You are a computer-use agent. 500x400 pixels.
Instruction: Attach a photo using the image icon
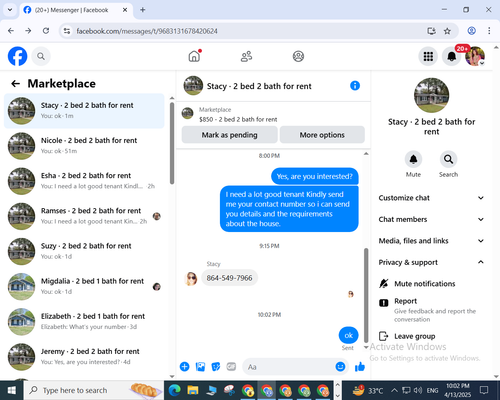pos(200,367)
